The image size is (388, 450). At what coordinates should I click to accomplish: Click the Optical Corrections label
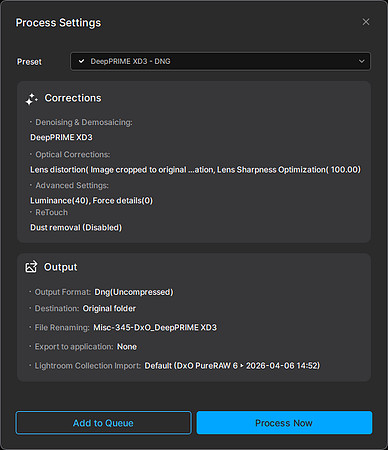click(73, 155)
